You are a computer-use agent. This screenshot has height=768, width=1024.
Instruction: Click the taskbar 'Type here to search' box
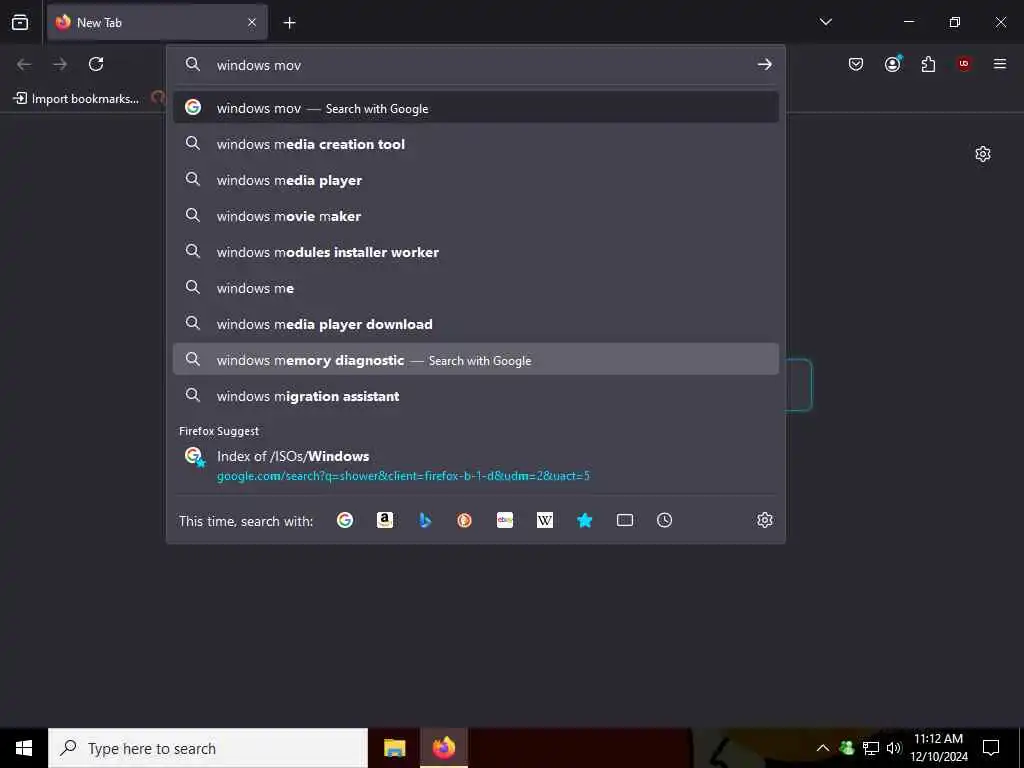(208, 748)
